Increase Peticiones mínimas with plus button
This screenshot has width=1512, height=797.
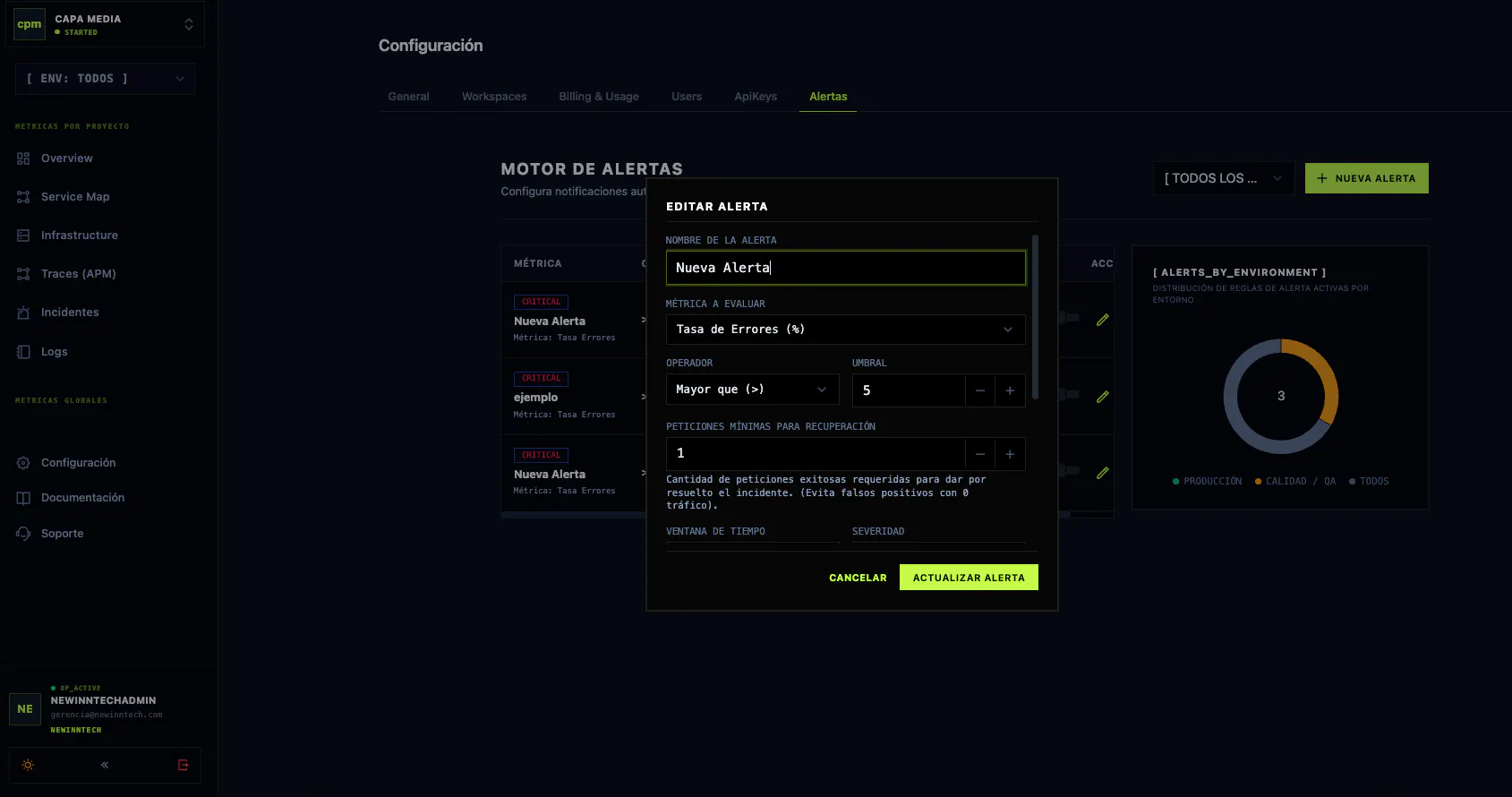(x=1010, y=454)
